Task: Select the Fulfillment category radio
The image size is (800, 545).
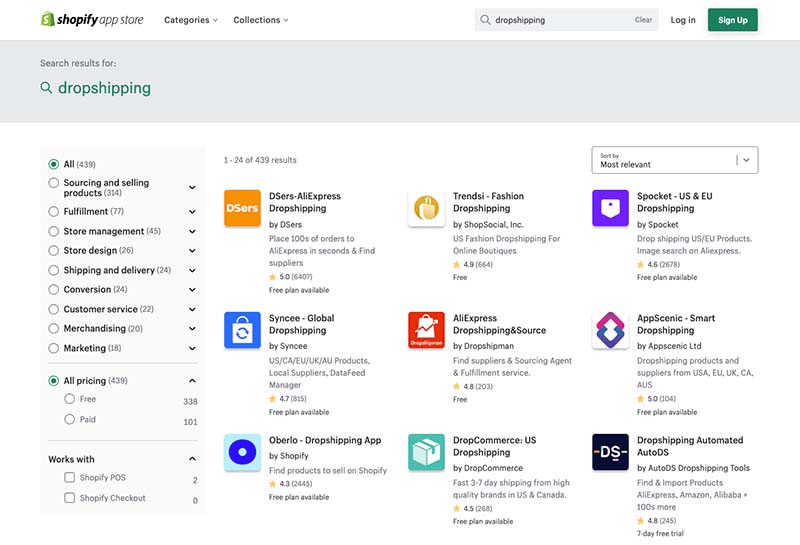Action: click(x=54, y=211)
